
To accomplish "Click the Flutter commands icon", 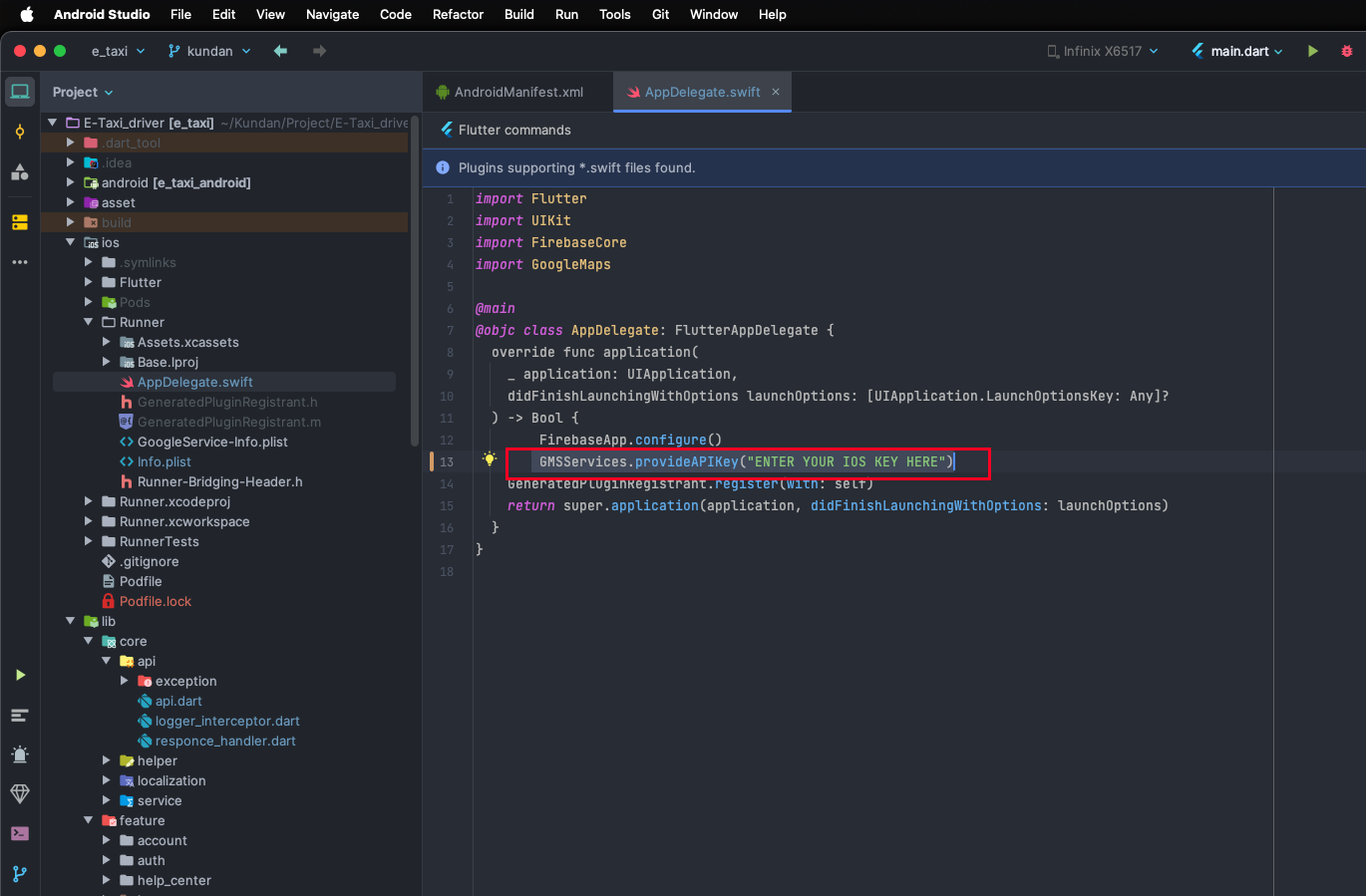I will 447,130.
